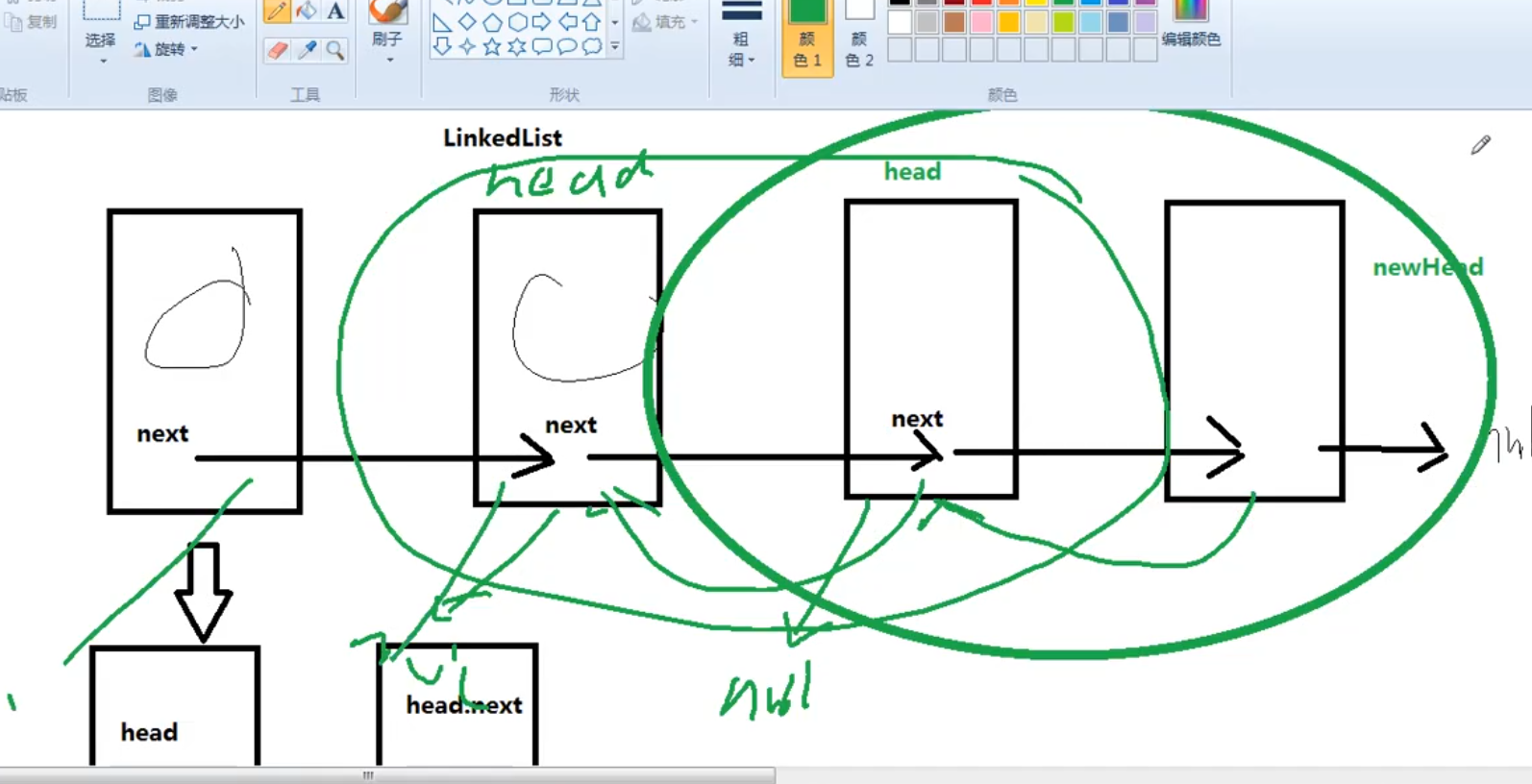Choose the Eraser tool

pyautogui.click(x=277, y=50)
